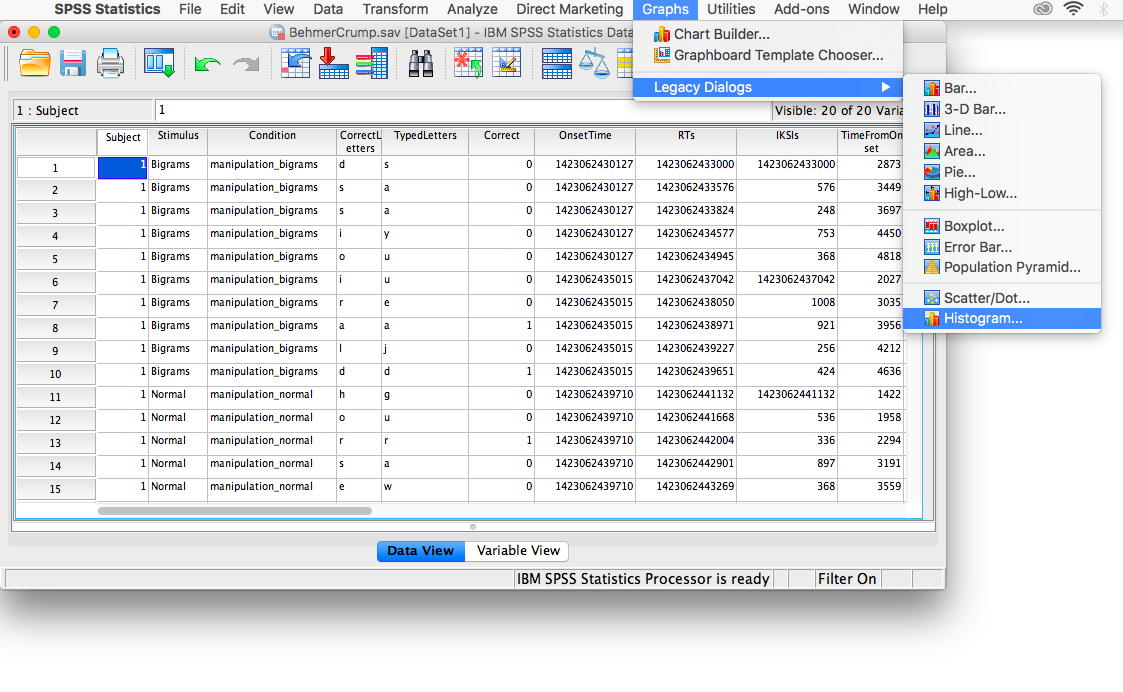This screenshot has height=692, width=1123.
Task: Select the OnsetTime column header
Action: click(585, 141)
